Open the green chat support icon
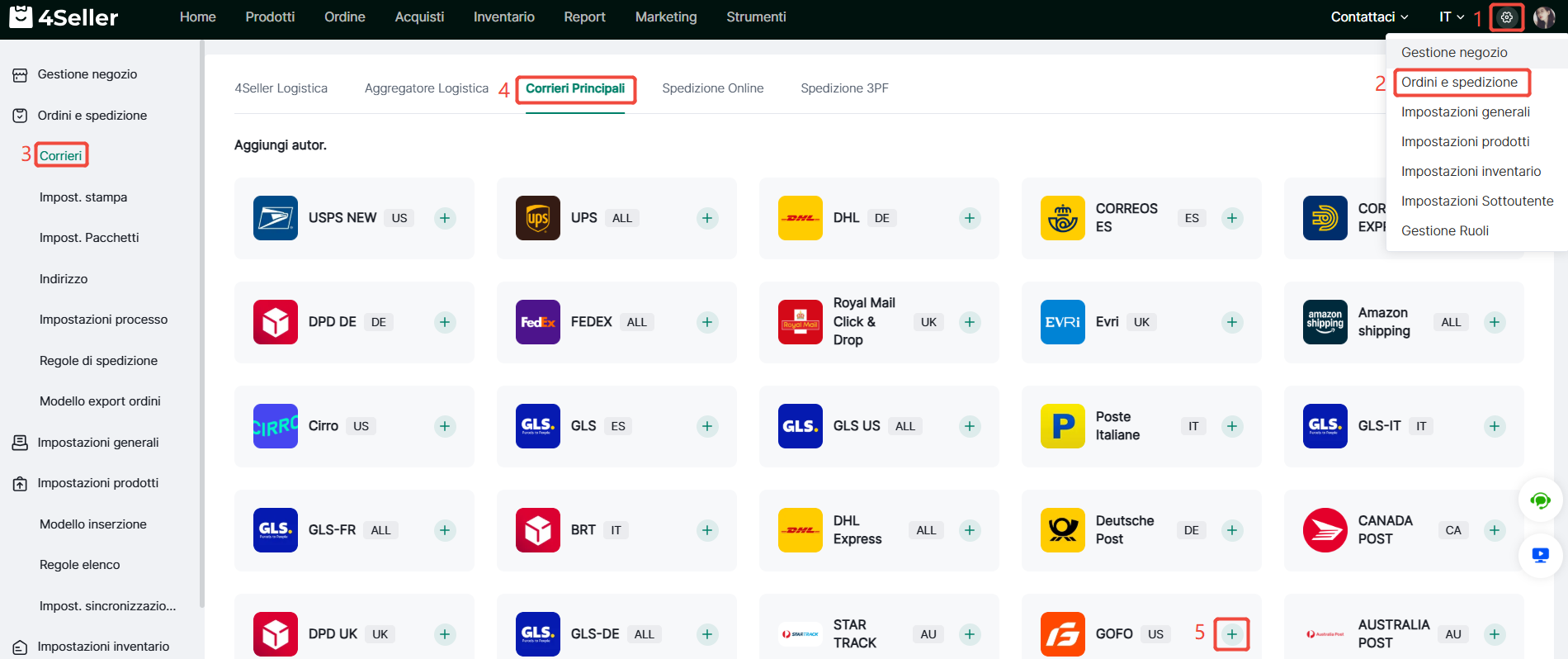 [x=1540, y=500]
